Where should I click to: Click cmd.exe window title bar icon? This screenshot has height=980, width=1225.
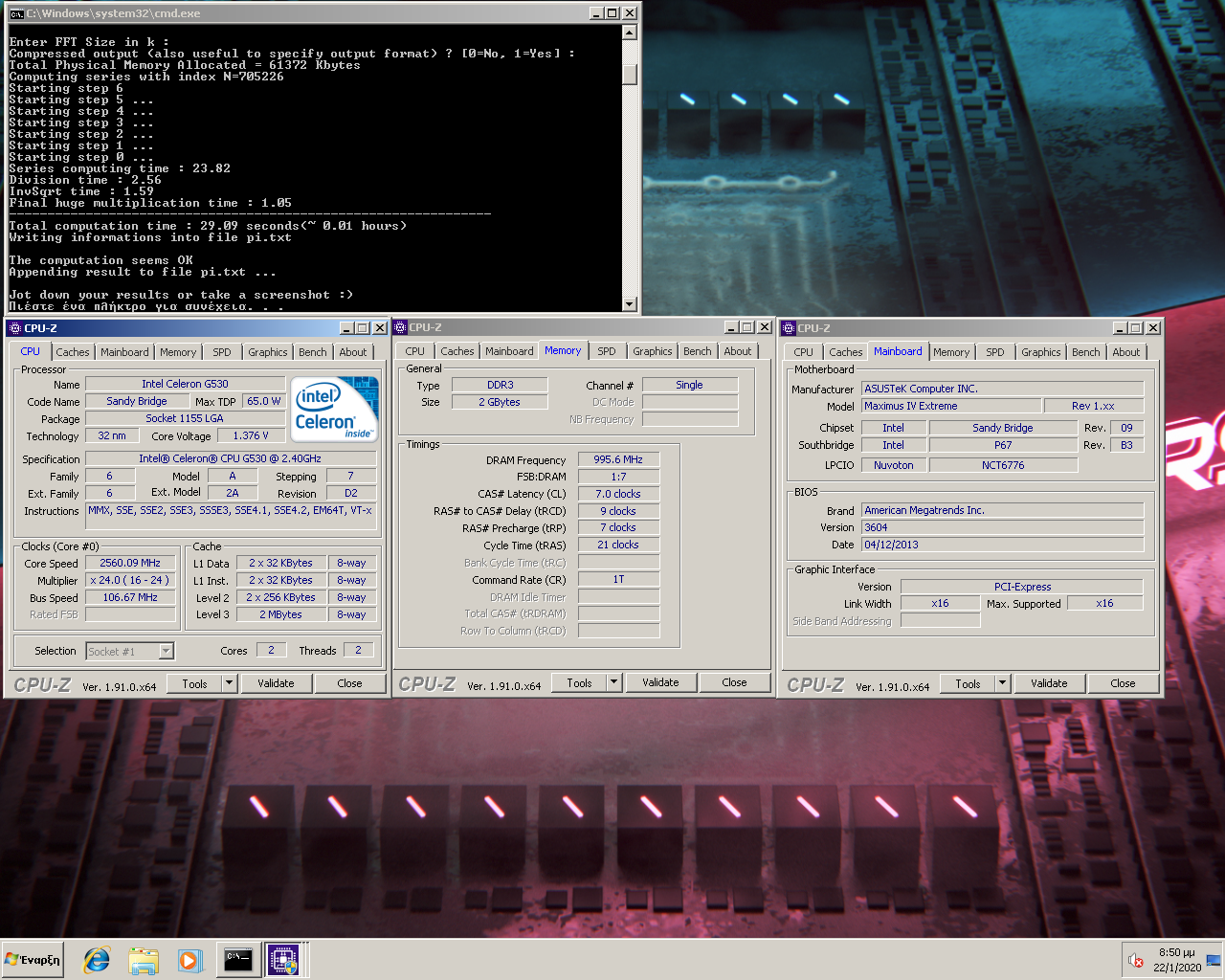point(16,13)
